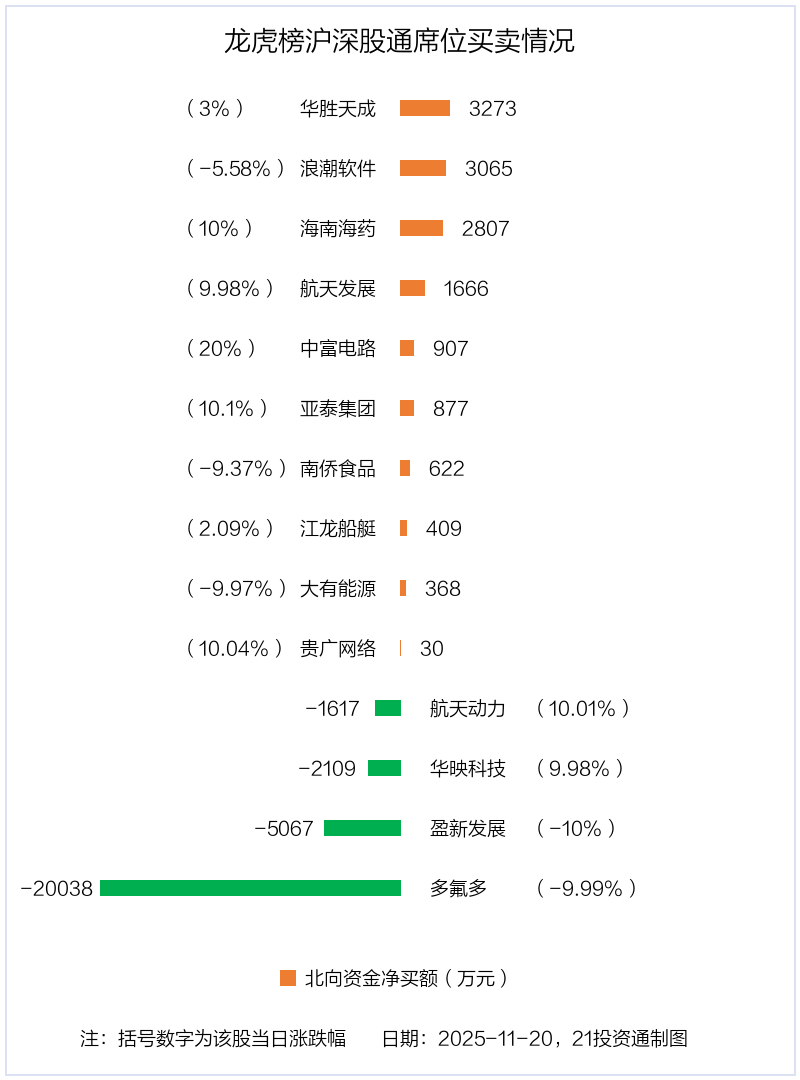Click the 贵广网络 stock name
The image size is (800, 1080).
pyautogui.click(x=338, y=648)
